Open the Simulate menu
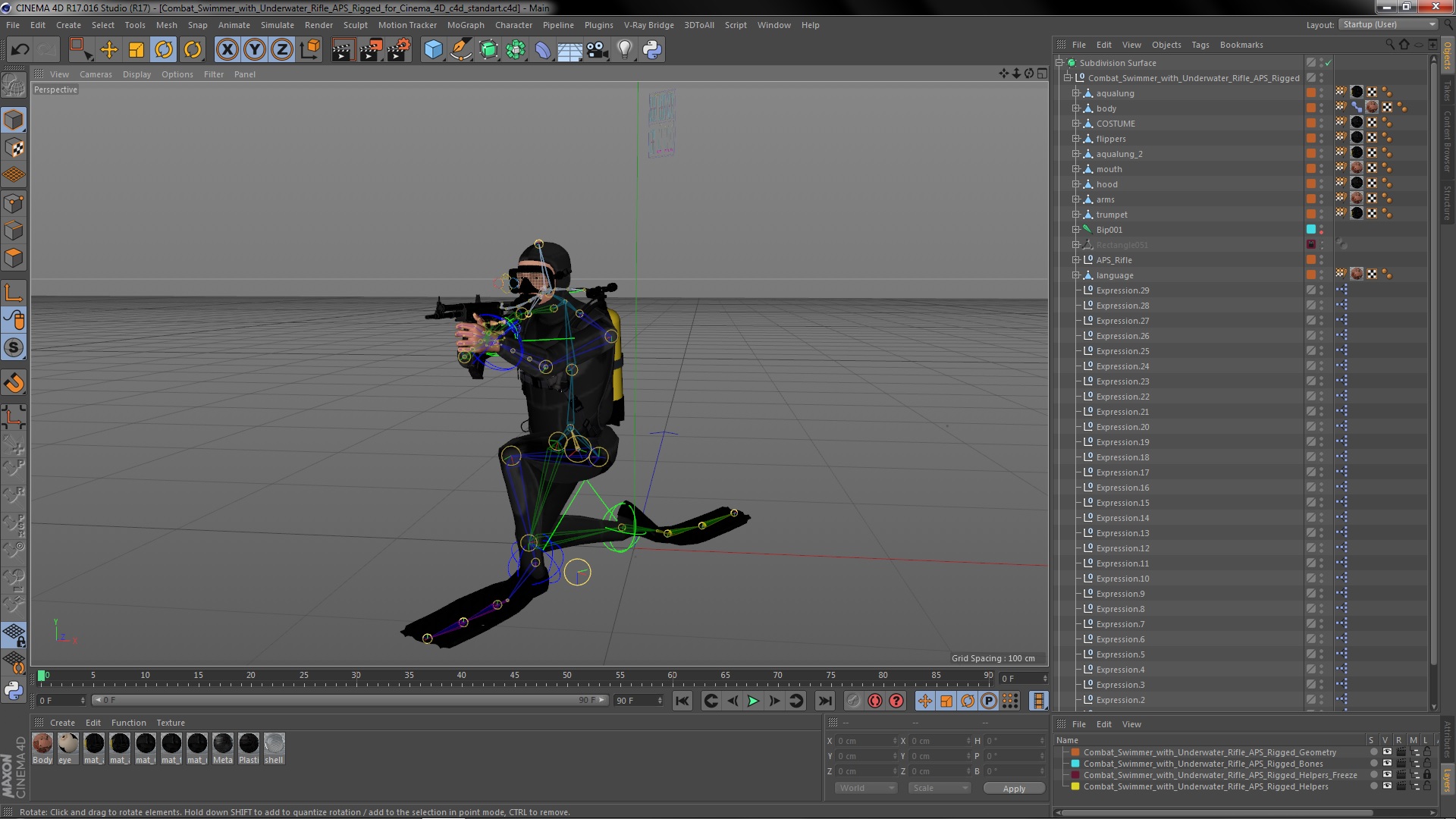Viewport: 1456px width, 819px height. (278, 25)
